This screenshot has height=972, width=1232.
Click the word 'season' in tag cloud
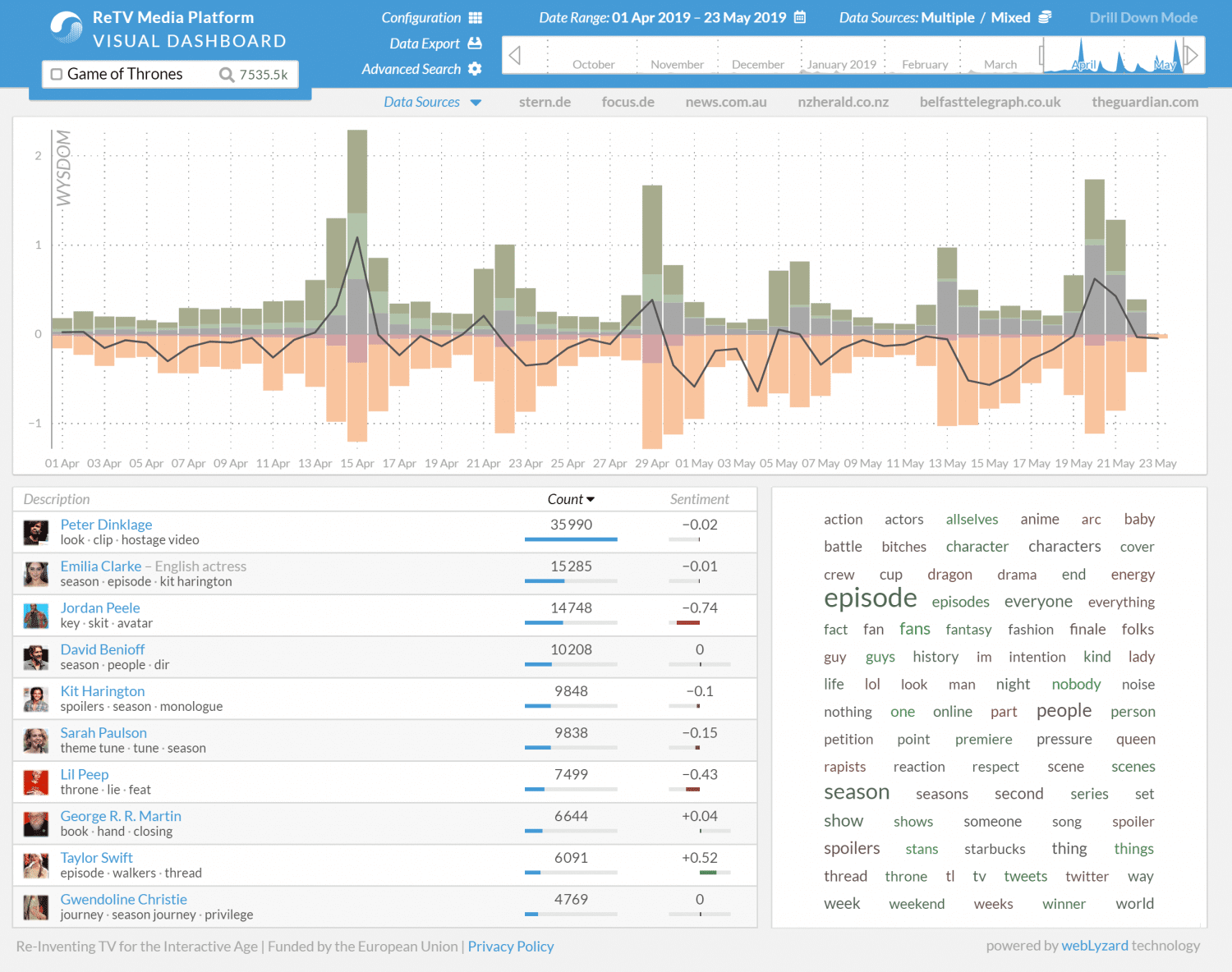857,792
